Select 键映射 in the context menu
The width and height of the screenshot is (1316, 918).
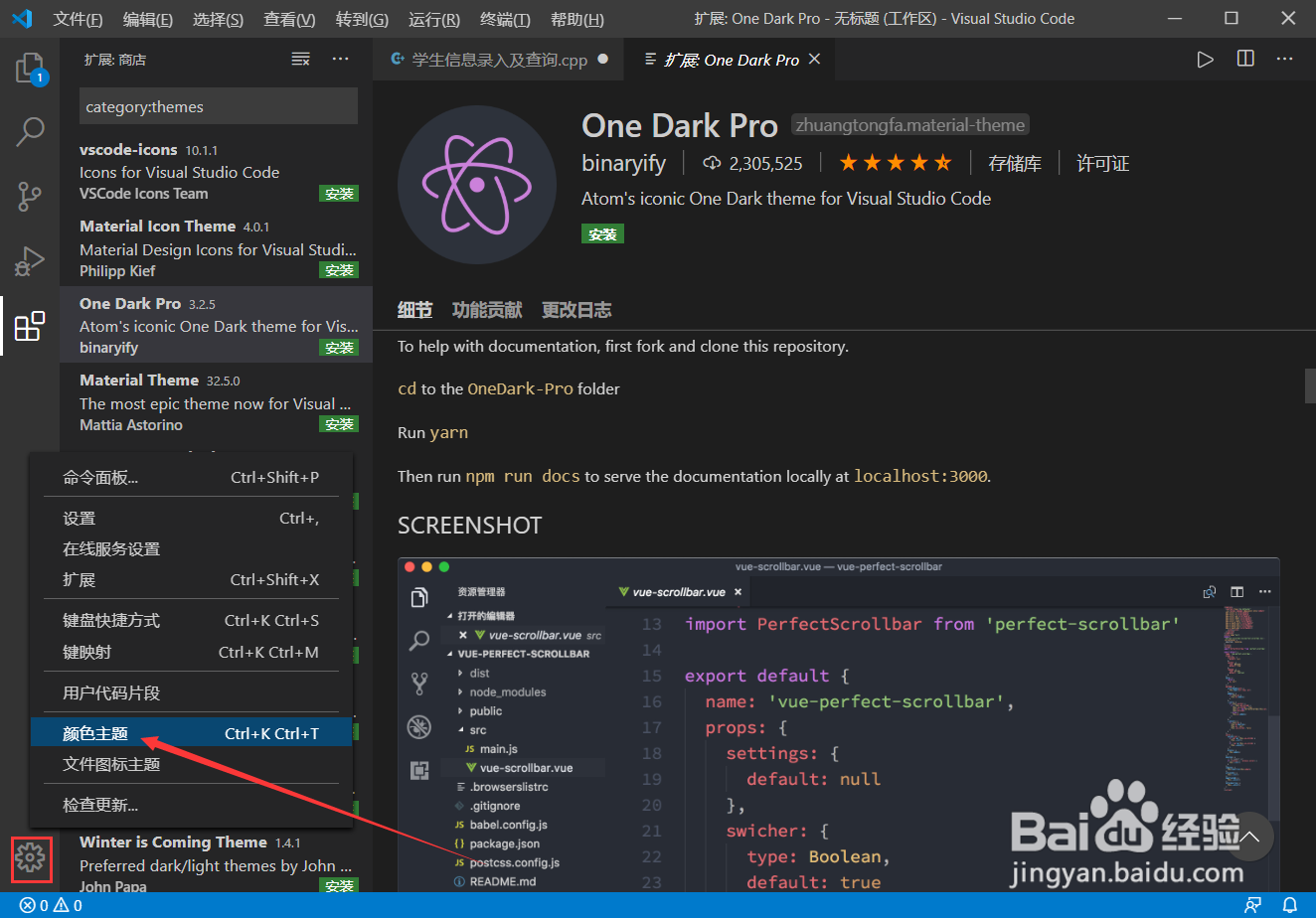(191, 653)
